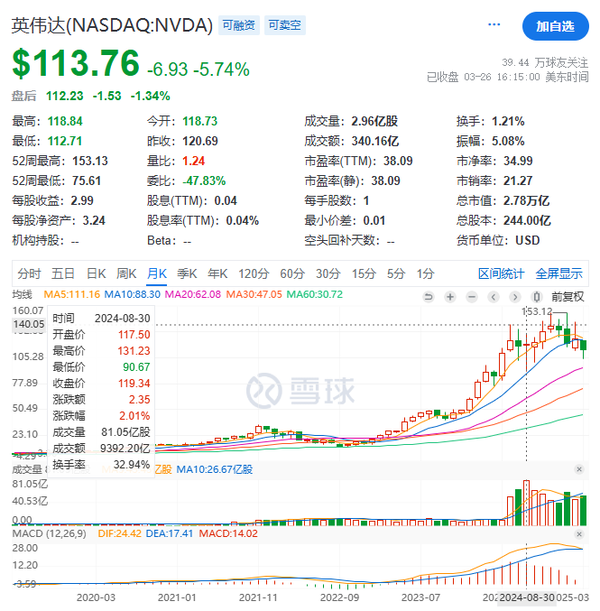Switch to the 日K chart tab
The width and height of the screenshot is (600, 611).
point(96,273)
